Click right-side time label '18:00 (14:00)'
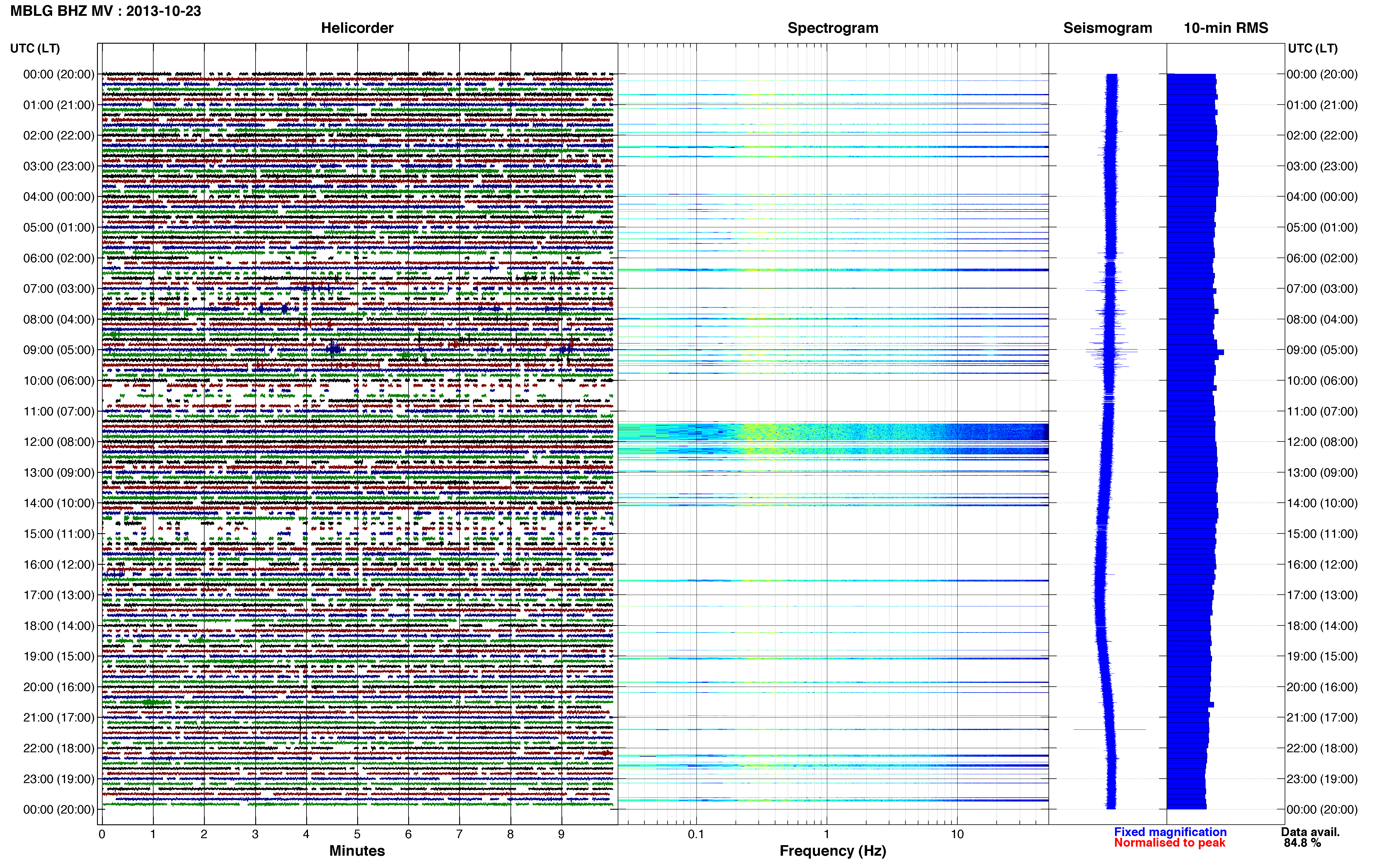Image resolution: width=1389 pixels, height=868 pixels. coord(1322,626)
